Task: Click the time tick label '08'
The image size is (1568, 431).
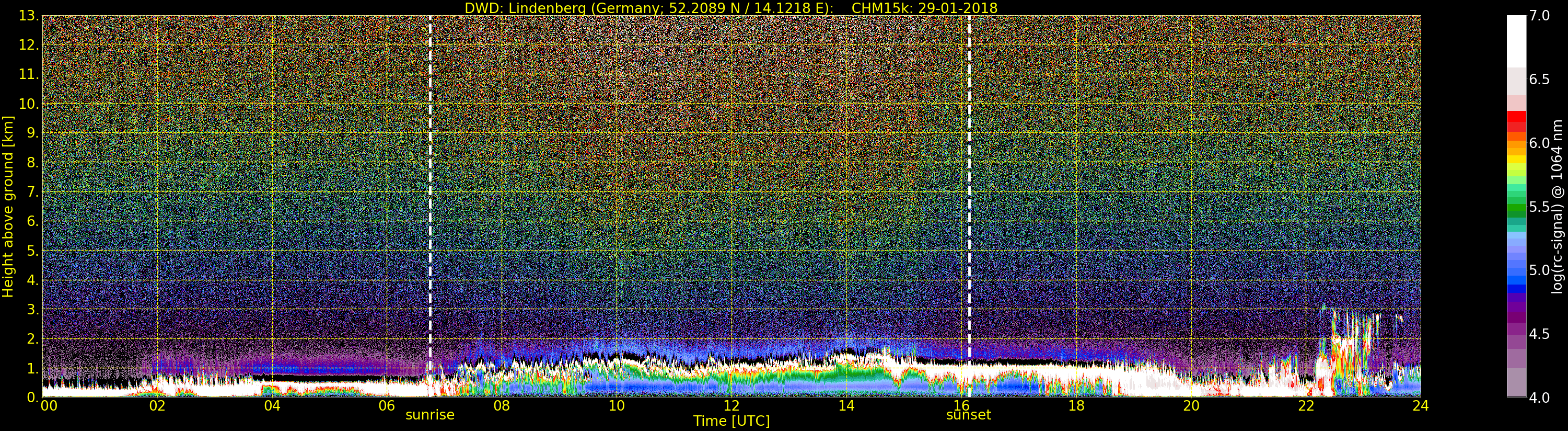Action: (x=502, y=406)
